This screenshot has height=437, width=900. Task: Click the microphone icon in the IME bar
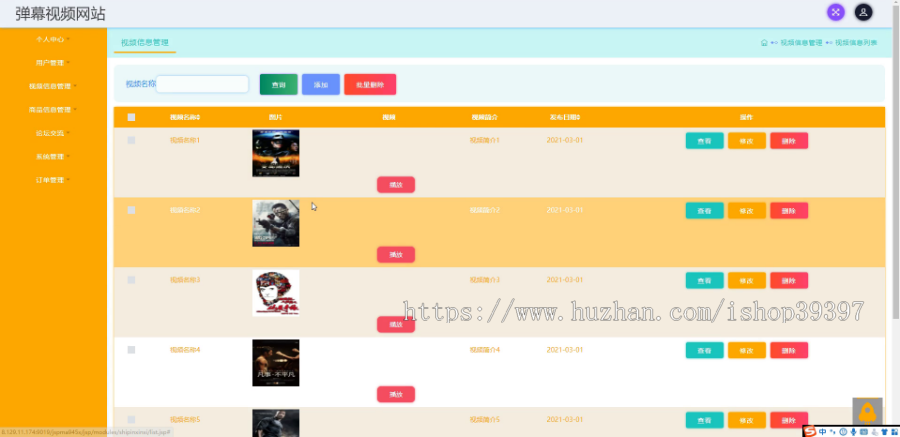point(854,432)
